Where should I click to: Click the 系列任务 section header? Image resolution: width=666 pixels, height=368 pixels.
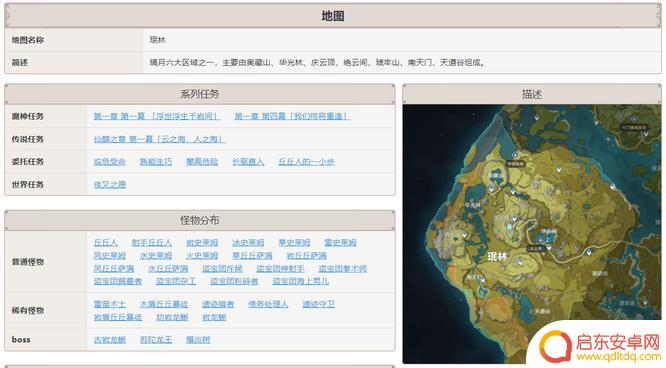200,94
